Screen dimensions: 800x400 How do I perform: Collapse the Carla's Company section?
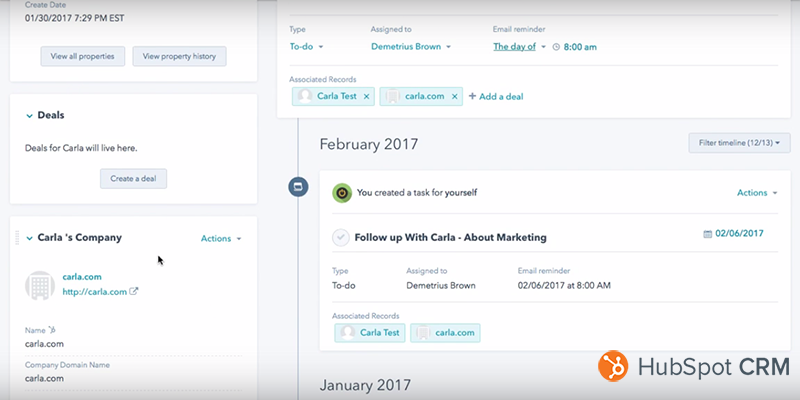pyautogui.click(x=29, y=238)
